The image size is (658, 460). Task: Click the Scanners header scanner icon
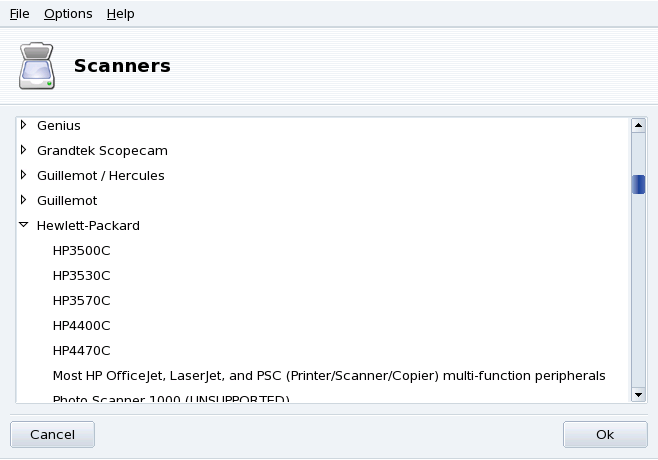(x=37, y=66)
